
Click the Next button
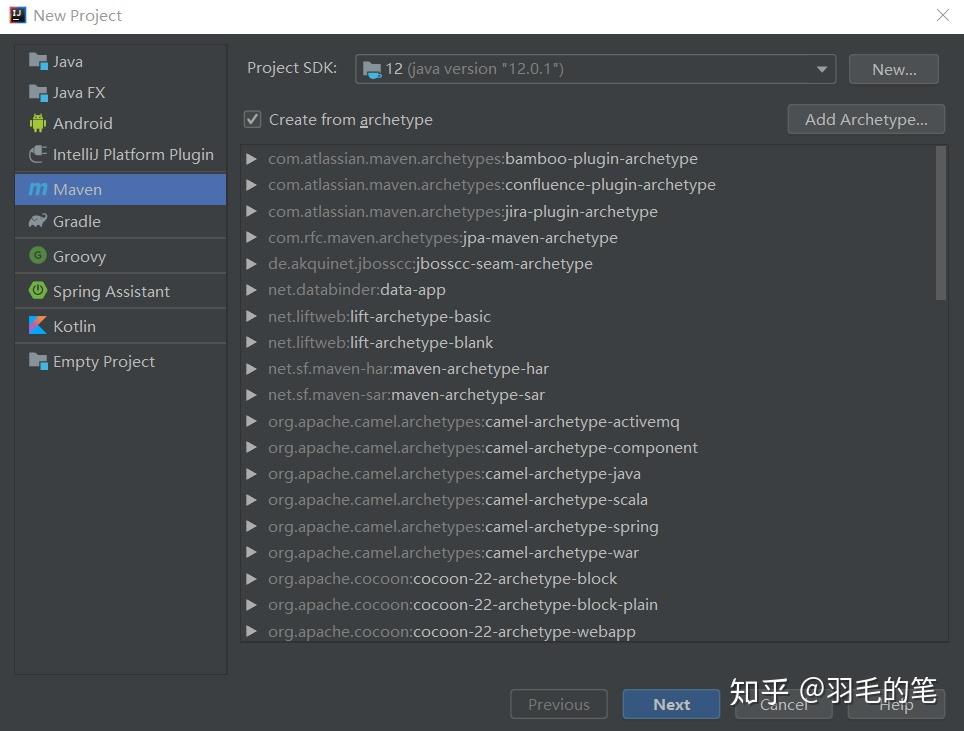pyautogui.click(x=671, y=704)
